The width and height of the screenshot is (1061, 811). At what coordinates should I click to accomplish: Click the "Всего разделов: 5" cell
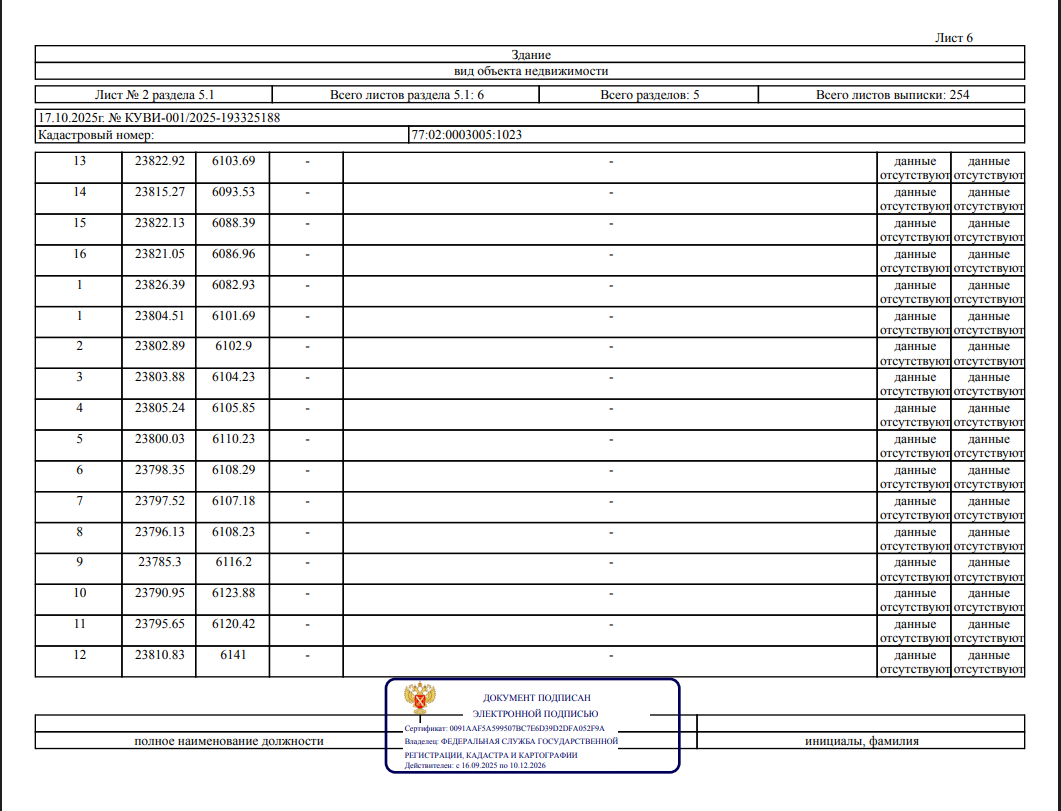[650, 95]
